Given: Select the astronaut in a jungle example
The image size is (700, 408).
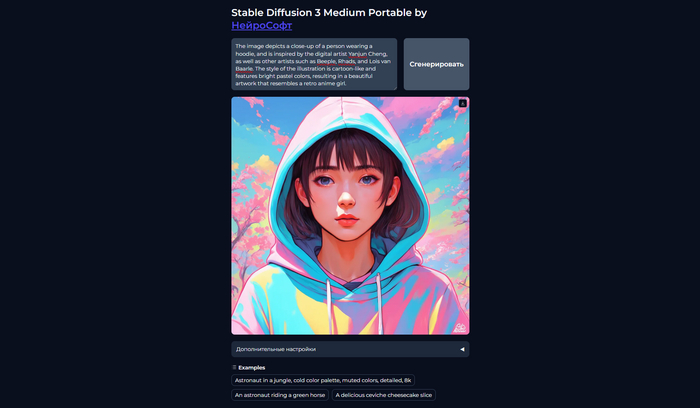Looking at the screenshot, I should click(x=323, y=380).
